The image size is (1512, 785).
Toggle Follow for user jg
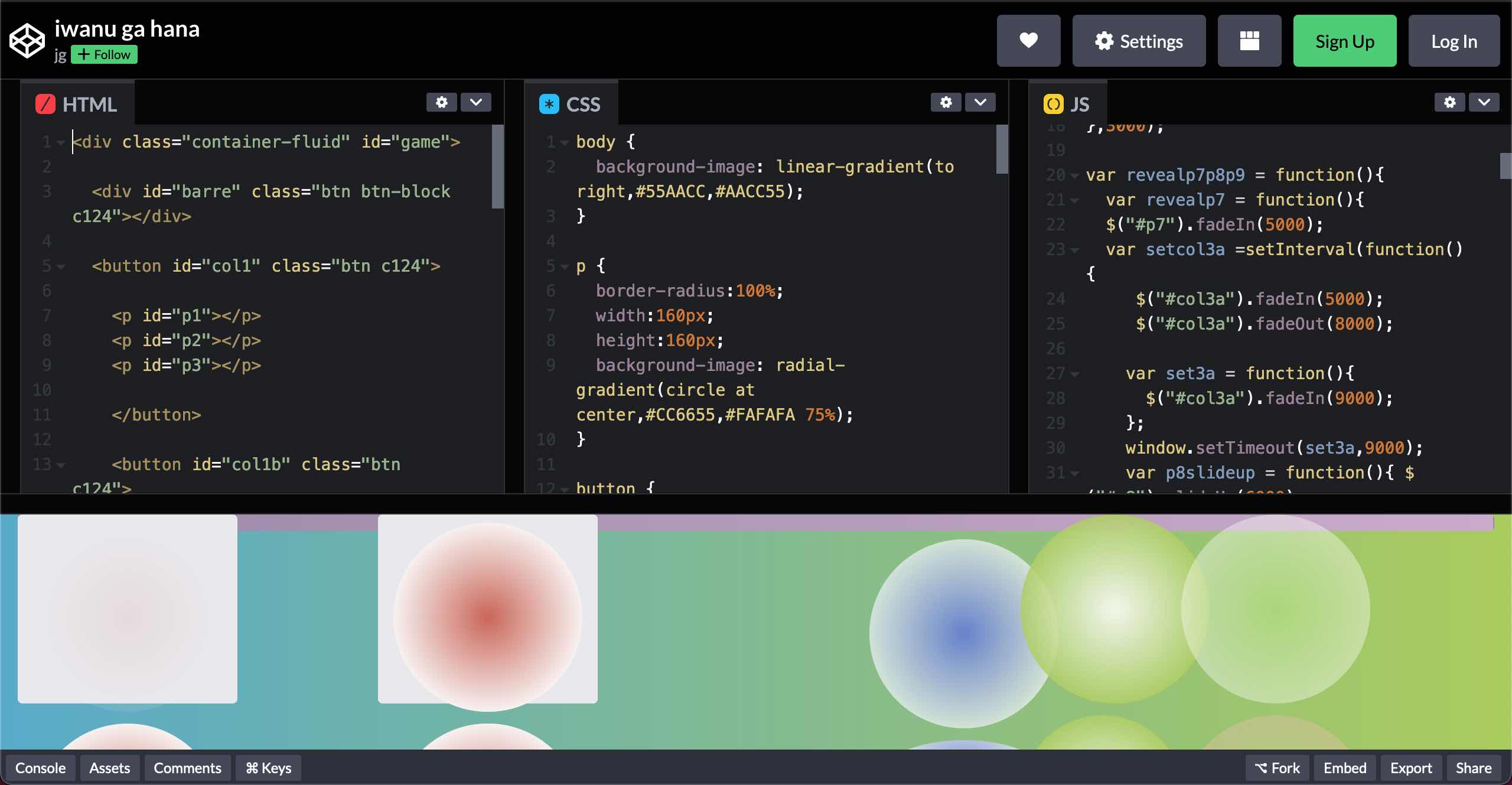point(105,54)
